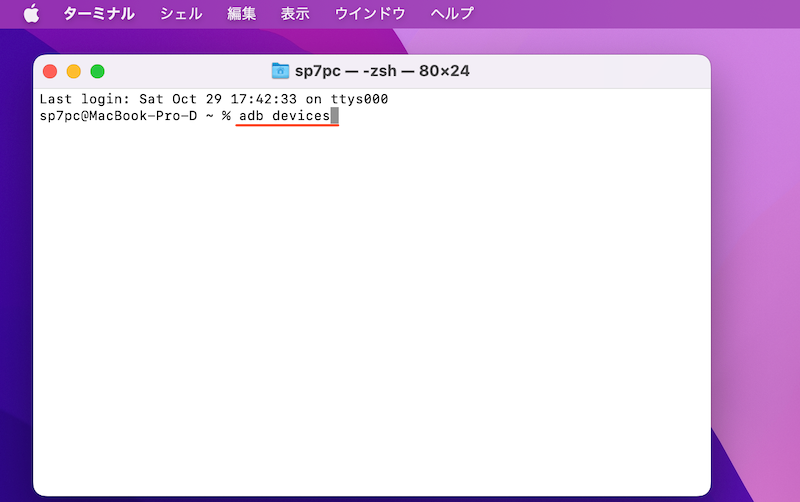Open the シェル menu
The image size is (800, 502).
pos(181,14)
